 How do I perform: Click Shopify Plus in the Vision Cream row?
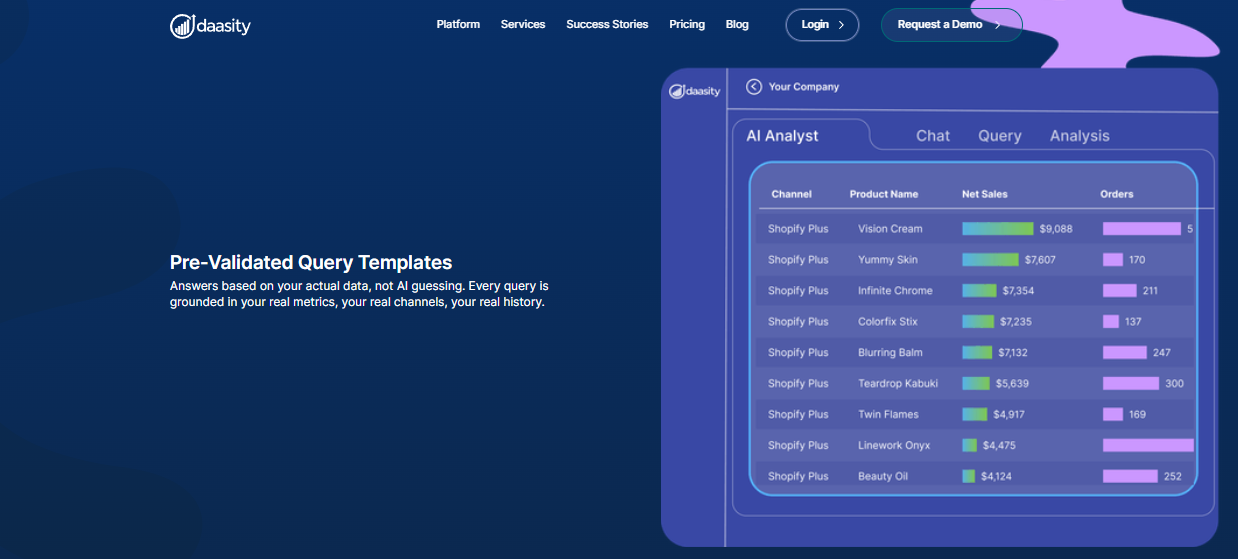tap(798, 229)
